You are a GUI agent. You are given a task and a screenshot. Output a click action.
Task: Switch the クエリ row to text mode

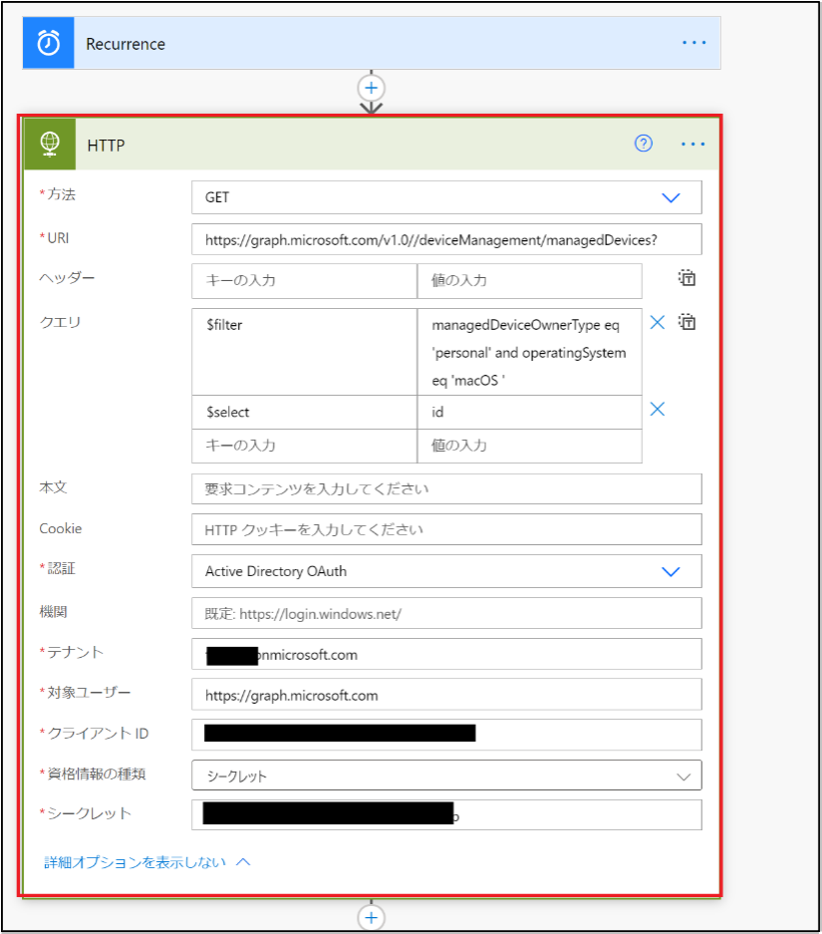687,322
